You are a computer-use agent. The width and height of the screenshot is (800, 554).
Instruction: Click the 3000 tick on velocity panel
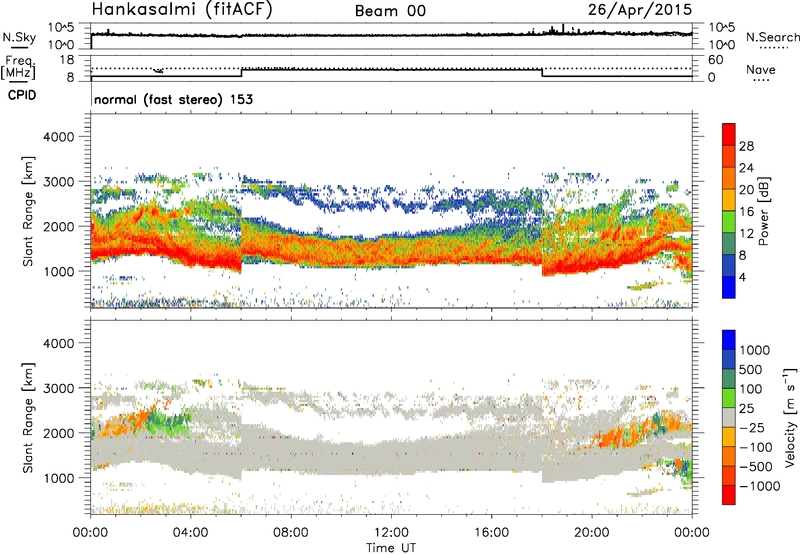click(x=59, y=388)
